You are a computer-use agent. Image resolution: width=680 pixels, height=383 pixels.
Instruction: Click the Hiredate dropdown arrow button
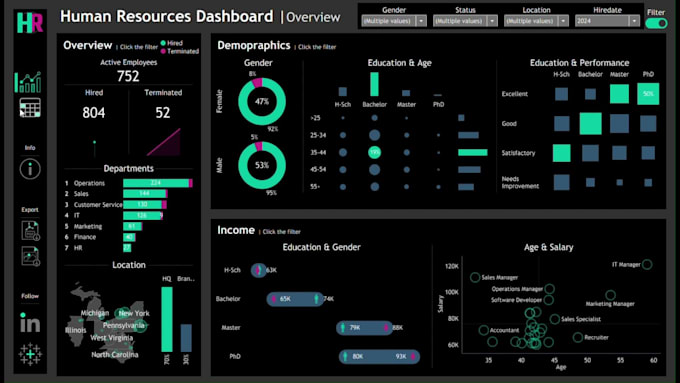634,21
